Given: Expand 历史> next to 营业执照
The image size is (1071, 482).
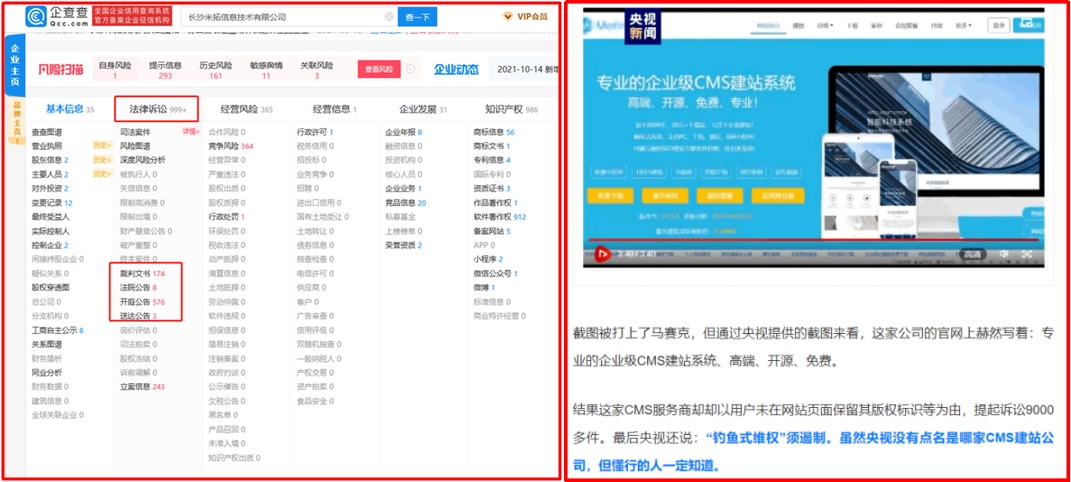Looking at the screenshot, I should pyautogui.click(x=102, y=145).
